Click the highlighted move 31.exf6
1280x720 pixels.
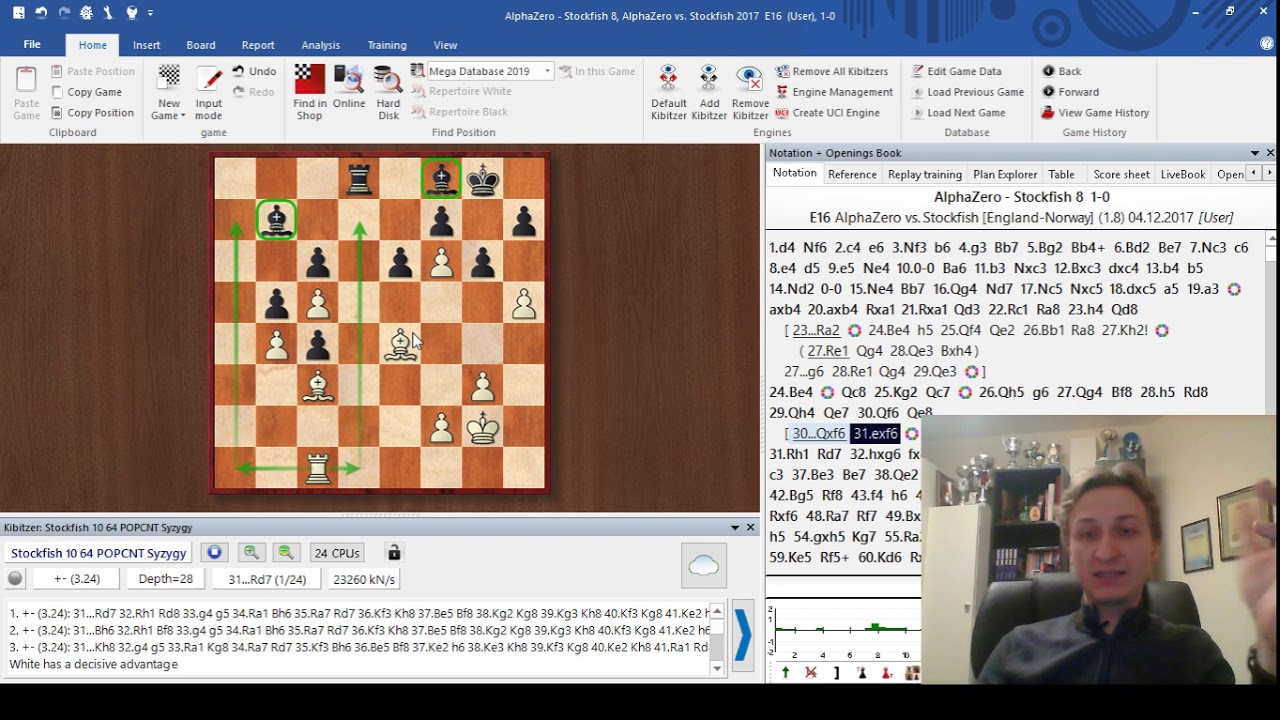(x=875, y=434)
